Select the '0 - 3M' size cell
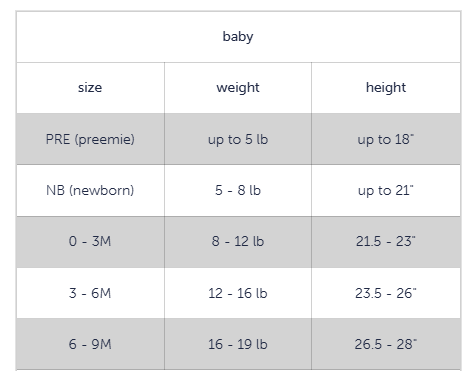This screenshot has height=371, width=474. (90, 242)
